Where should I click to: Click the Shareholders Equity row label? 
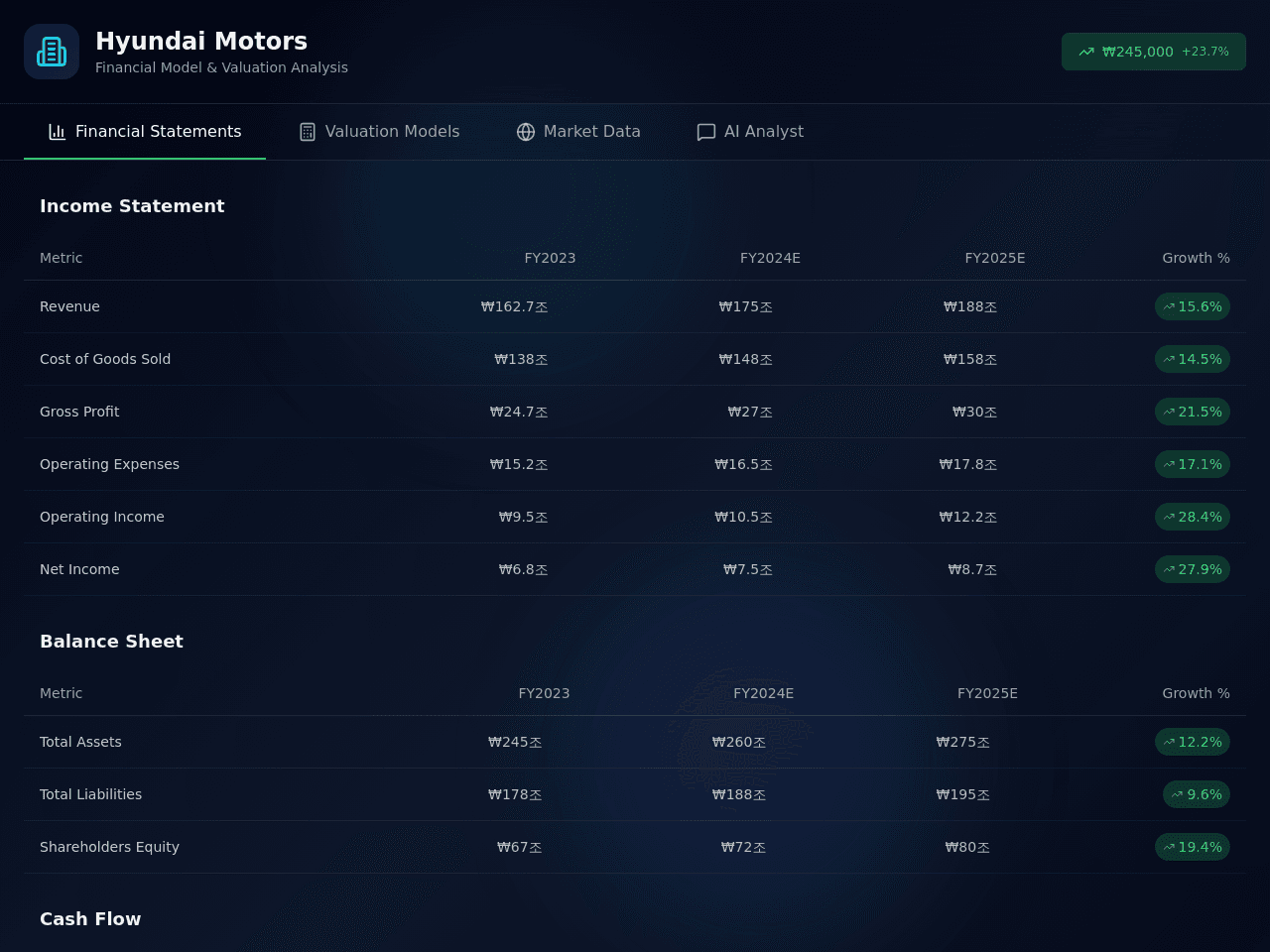tap(109, 847)
